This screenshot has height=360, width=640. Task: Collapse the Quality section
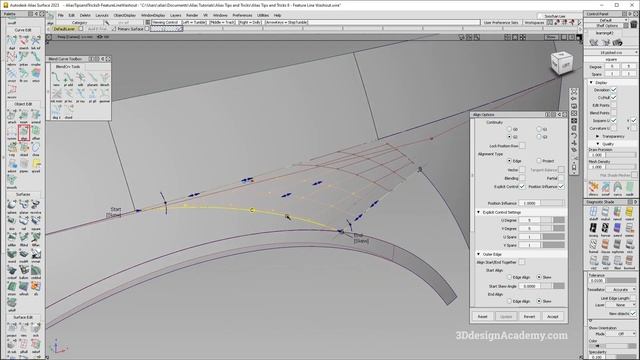coord(598,144)
